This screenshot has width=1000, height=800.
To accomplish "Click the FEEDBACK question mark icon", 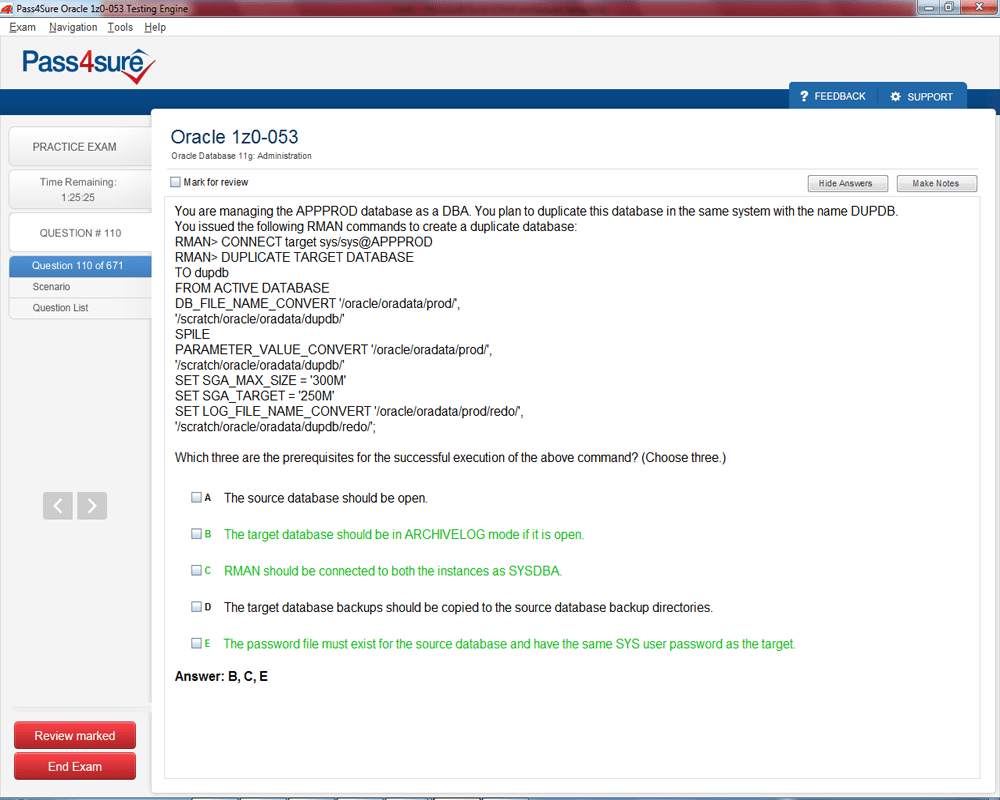I will pyautogui.click(x=804, y=96).
